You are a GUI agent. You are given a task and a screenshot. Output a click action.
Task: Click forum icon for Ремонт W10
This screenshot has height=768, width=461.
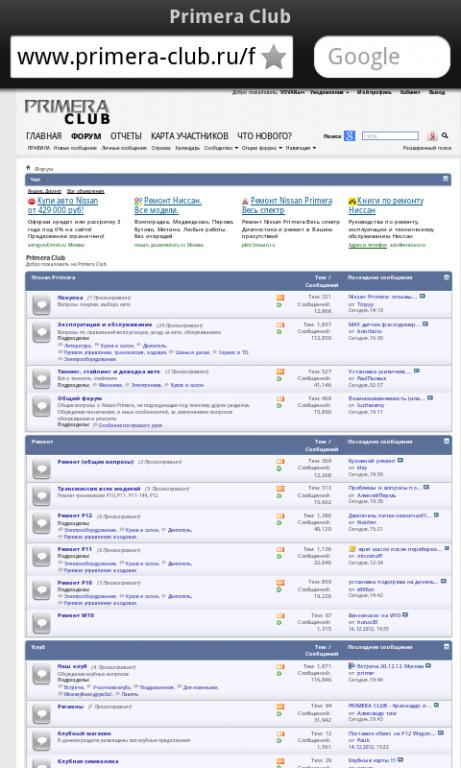tap(42, 623)
